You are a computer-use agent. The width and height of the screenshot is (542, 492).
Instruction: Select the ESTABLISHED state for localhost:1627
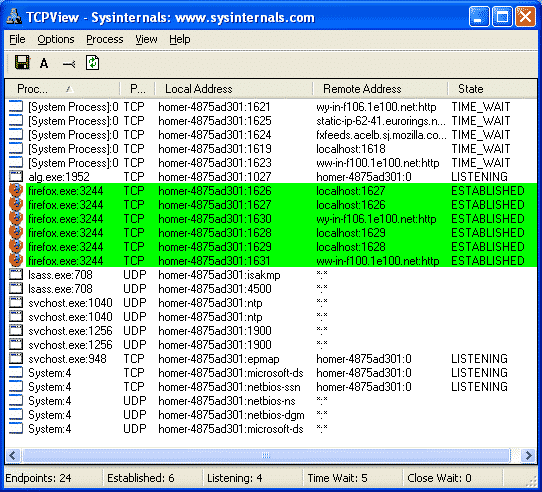tap(488, 191)
